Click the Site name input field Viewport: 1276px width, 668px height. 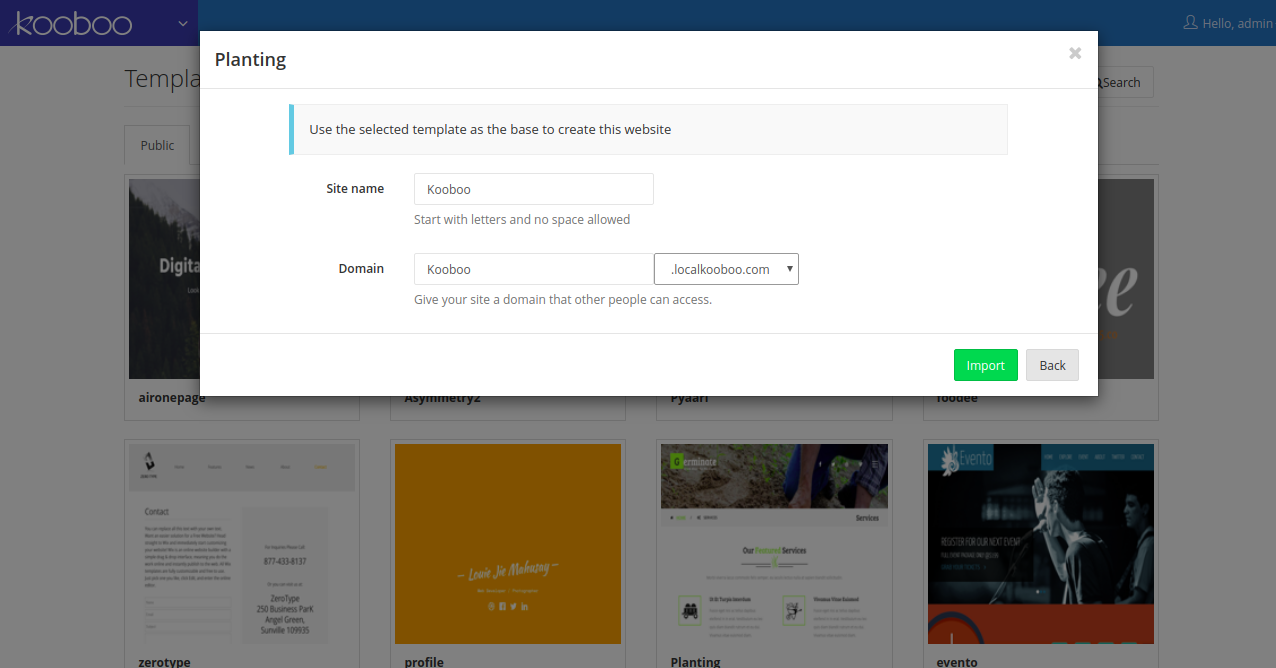(x=534, y=189)
